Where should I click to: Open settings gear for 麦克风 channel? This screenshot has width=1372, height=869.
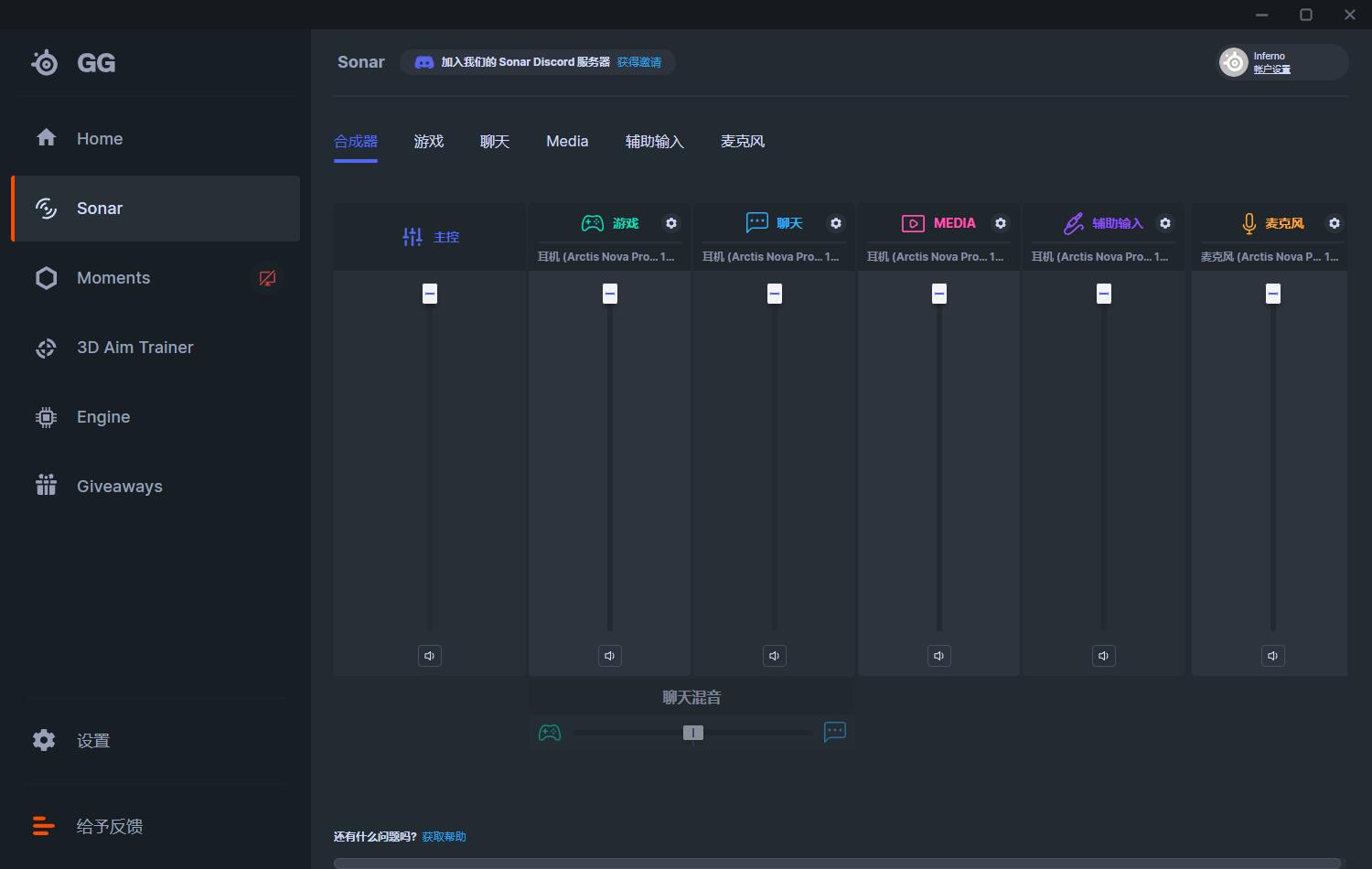[x=1334, y=223]
